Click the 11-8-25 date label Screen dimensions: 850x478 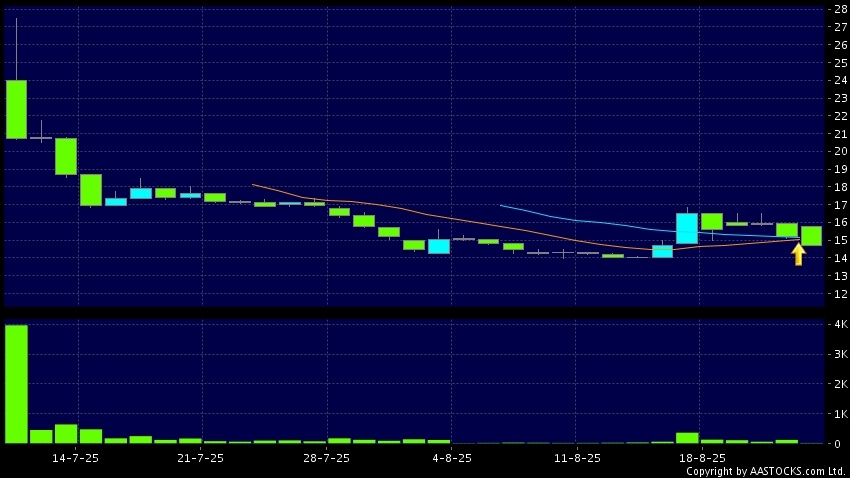coord(577,458)
